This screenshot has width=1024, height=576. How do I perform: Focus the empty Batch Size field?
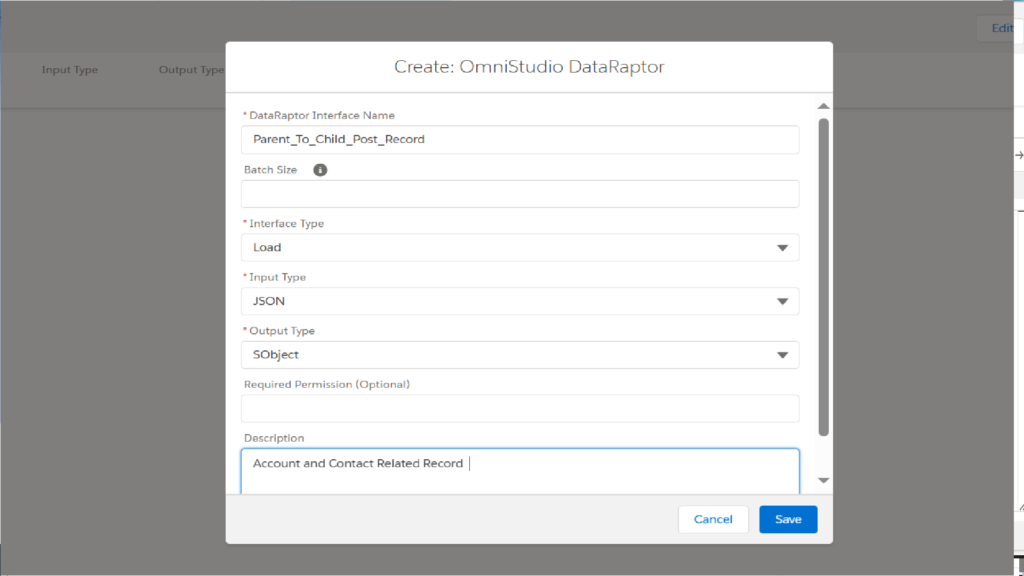[x=520, y=194]
